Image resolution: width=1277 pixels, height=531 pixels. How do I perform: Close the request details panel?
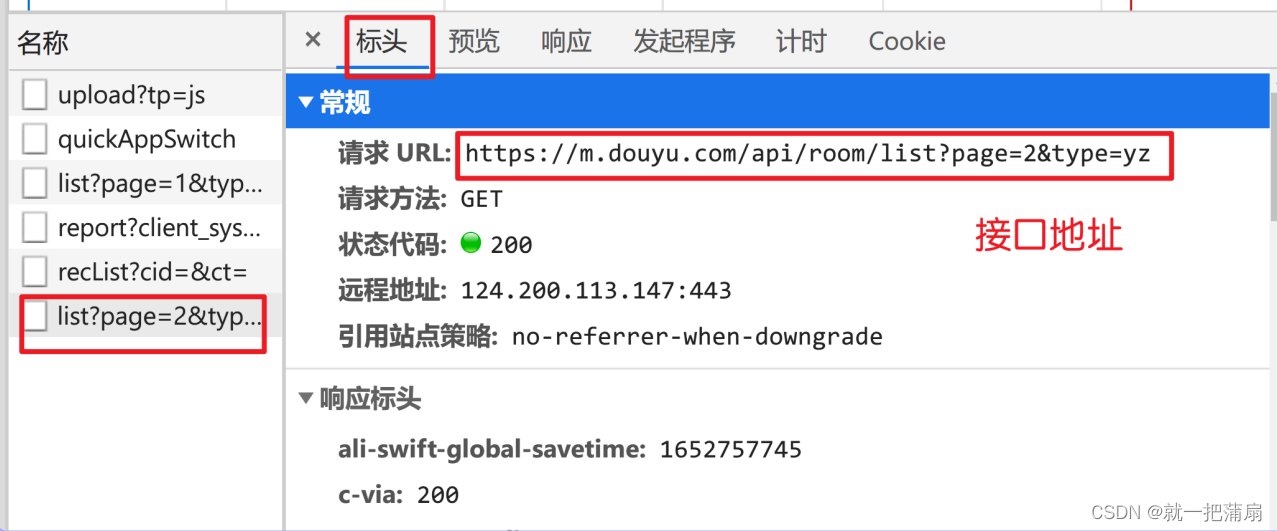tap(313, 40)
